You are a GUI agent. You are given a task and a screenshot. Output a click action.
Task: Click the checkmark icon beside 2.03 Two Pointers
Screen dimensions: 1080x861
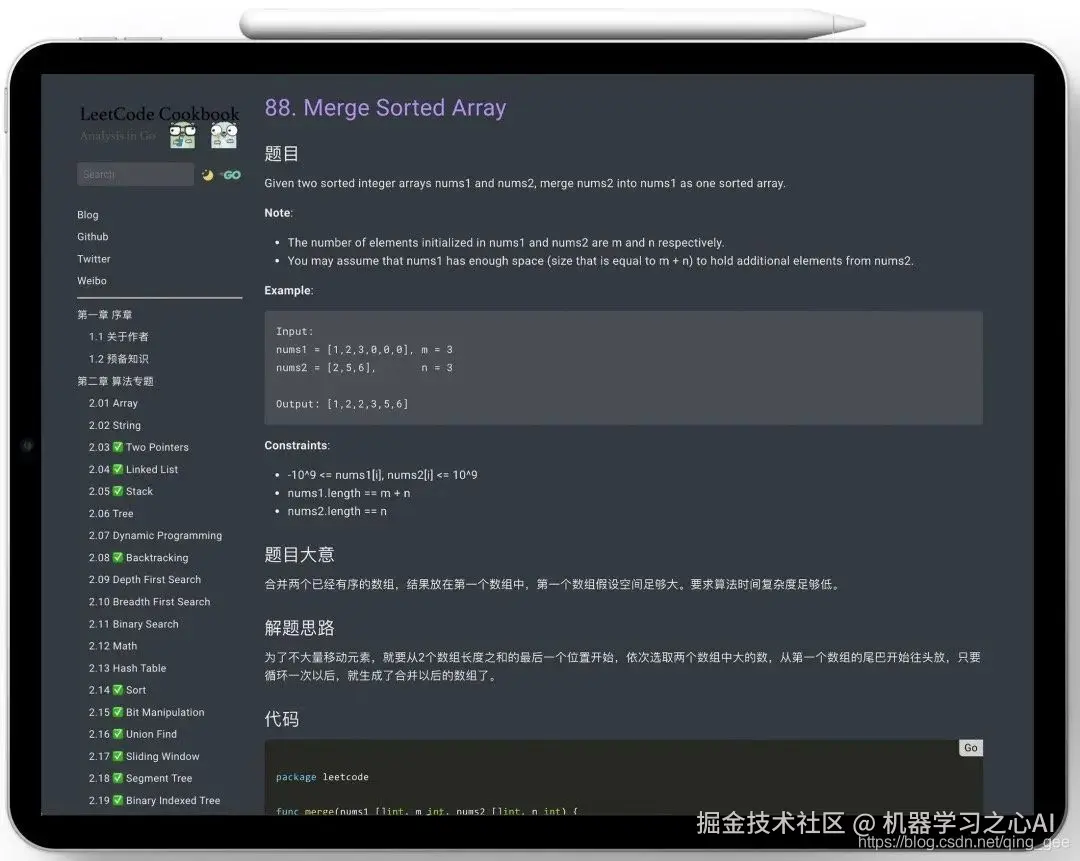pos(119,447)
